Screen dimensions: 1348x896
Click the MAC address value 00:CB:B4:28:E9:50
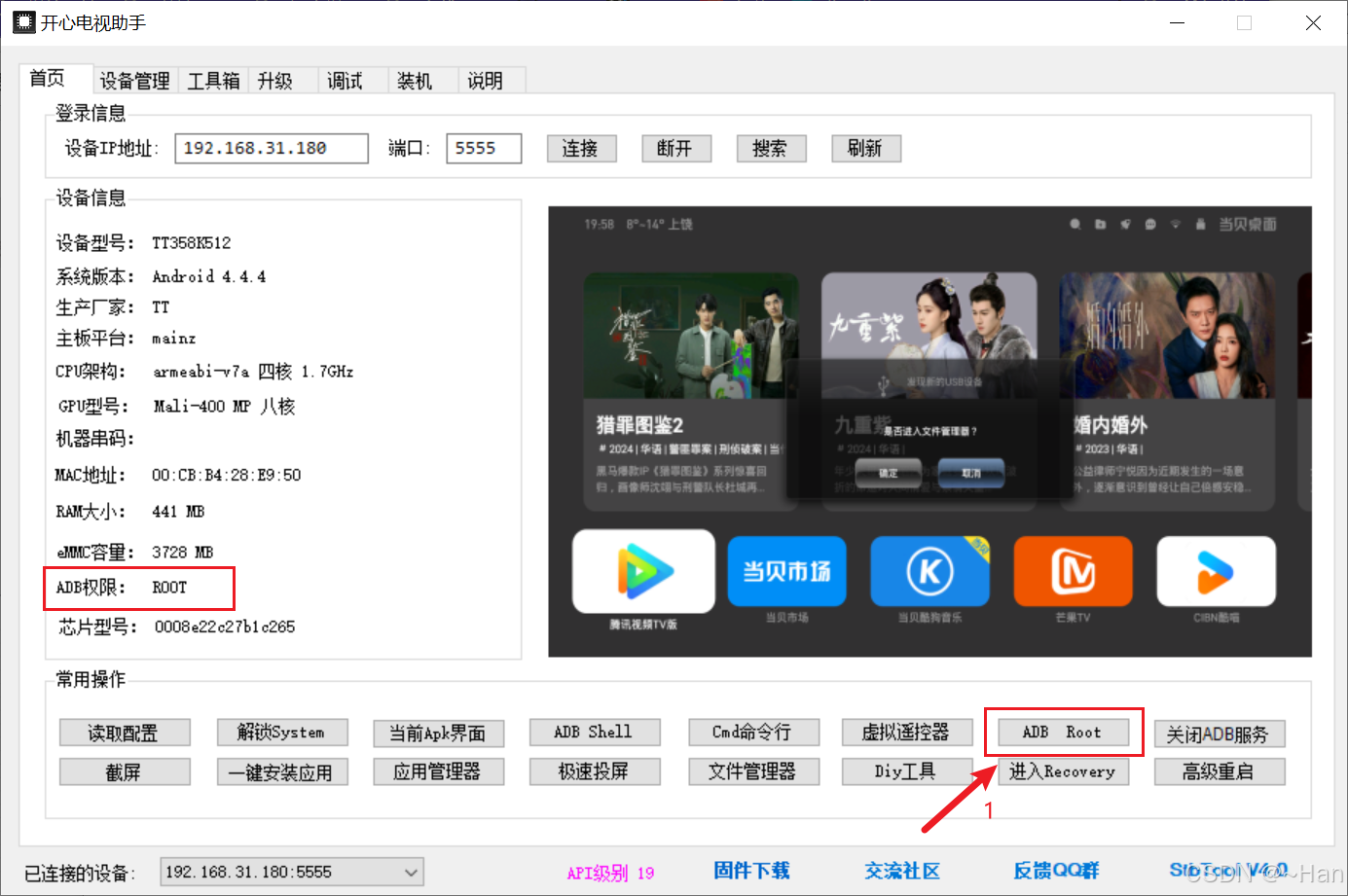(x=226, y=475)
